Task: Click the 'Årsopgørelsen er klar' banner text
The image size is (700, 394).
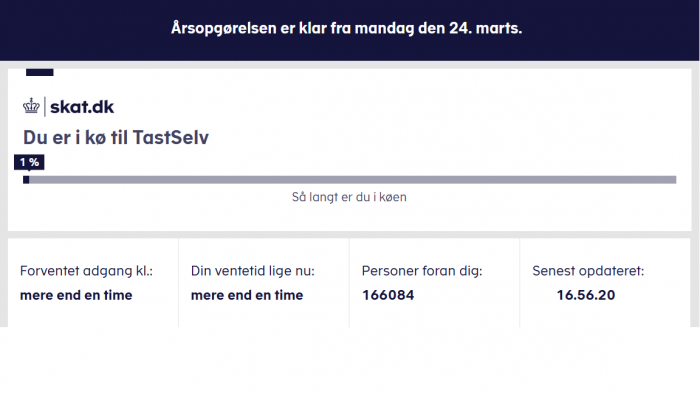Action: 346,28
